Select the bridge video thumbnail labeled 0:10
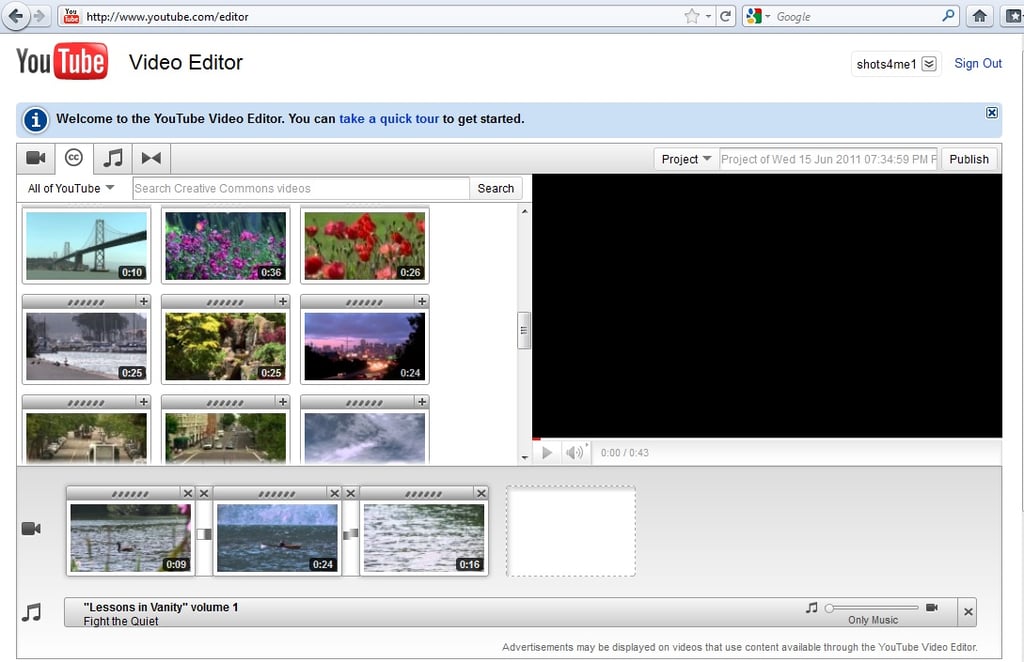The height and width of the screenshot is (662, 1024). 86,243
